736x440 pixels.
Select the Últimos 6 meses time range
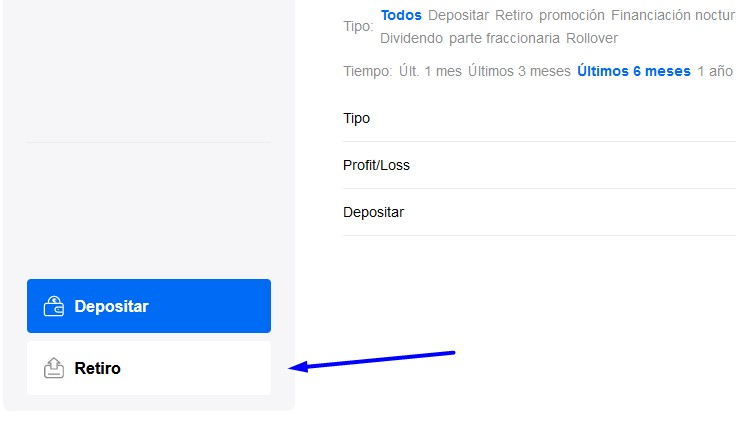(634, 71)
